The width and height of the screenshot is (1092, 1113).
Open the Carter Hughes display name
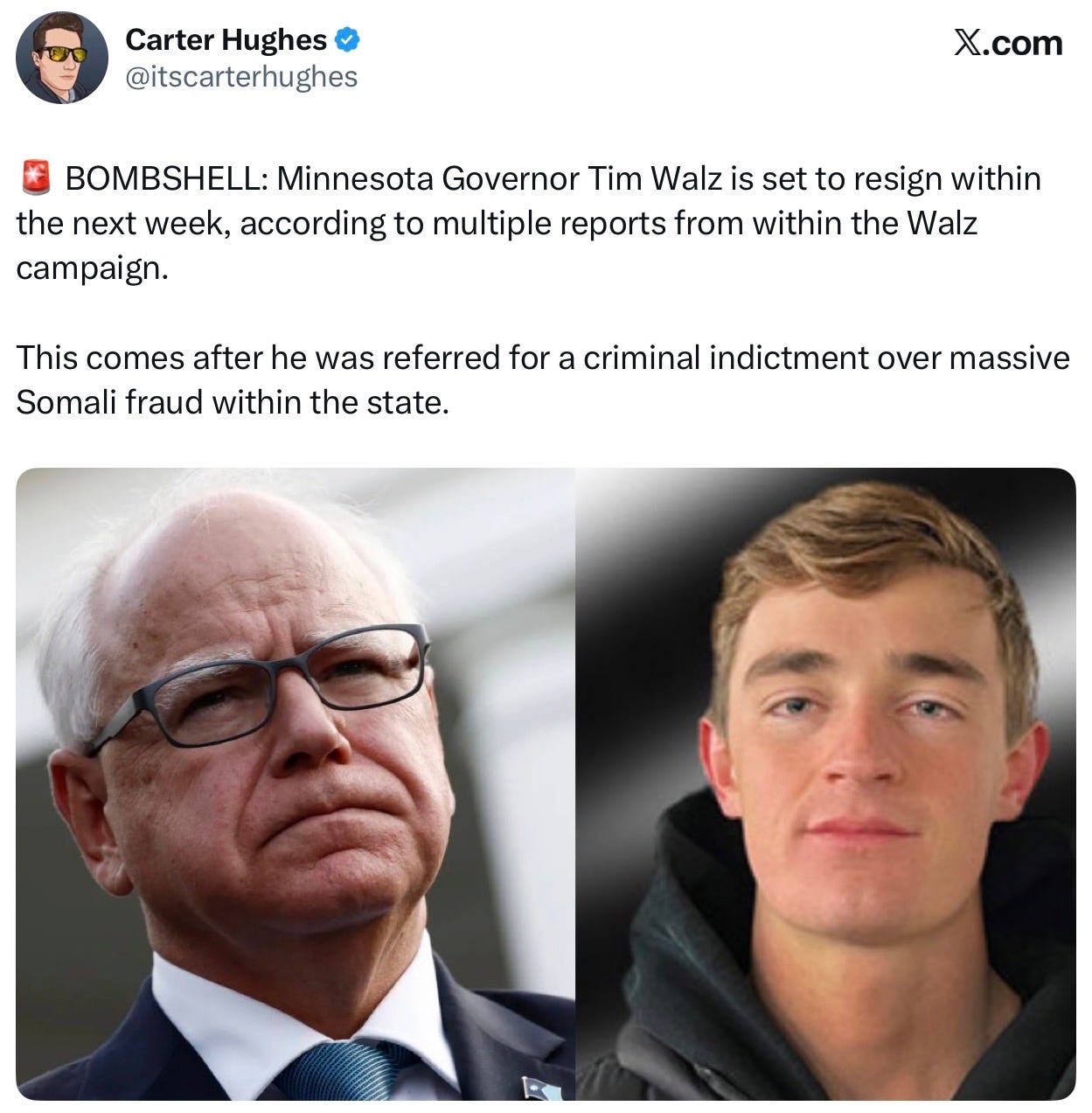226,39
